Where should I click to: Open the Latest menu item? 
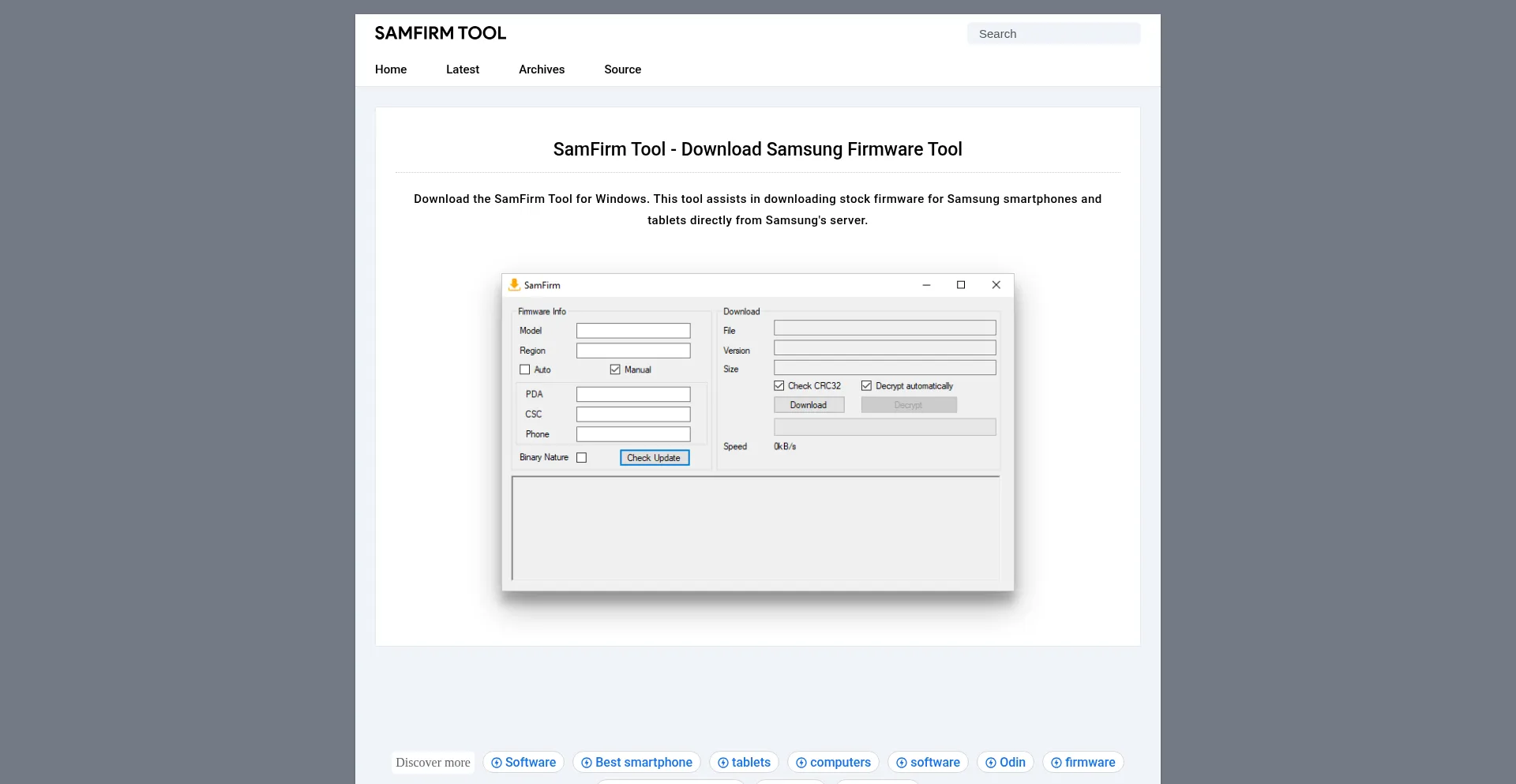tap(463, 69)
